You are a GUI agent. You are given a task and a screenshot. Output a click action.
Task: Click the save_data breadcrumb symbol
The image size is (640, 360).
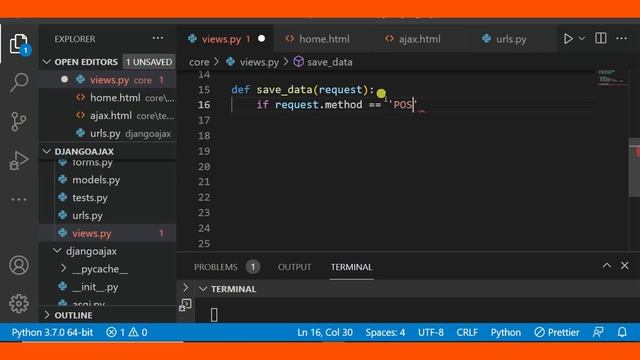point(323,62)
